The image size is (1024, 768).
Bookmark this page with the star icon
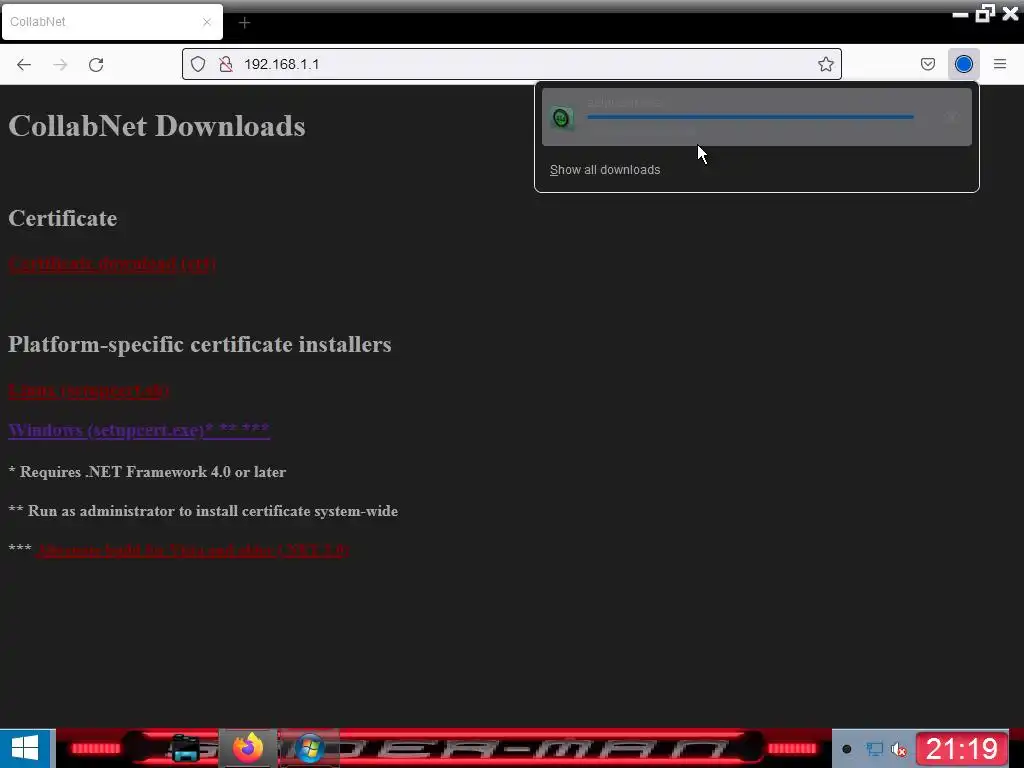tap(825, 64)
